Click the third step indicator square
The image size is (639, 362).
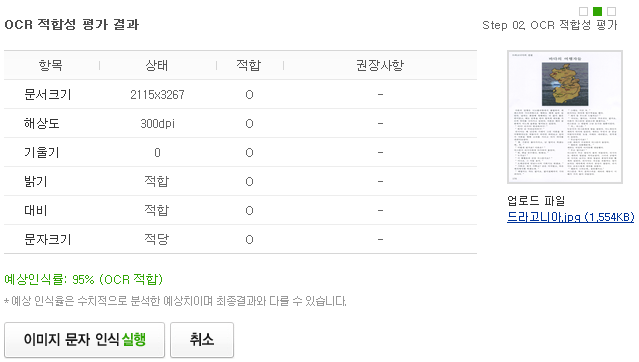(611, 11)
